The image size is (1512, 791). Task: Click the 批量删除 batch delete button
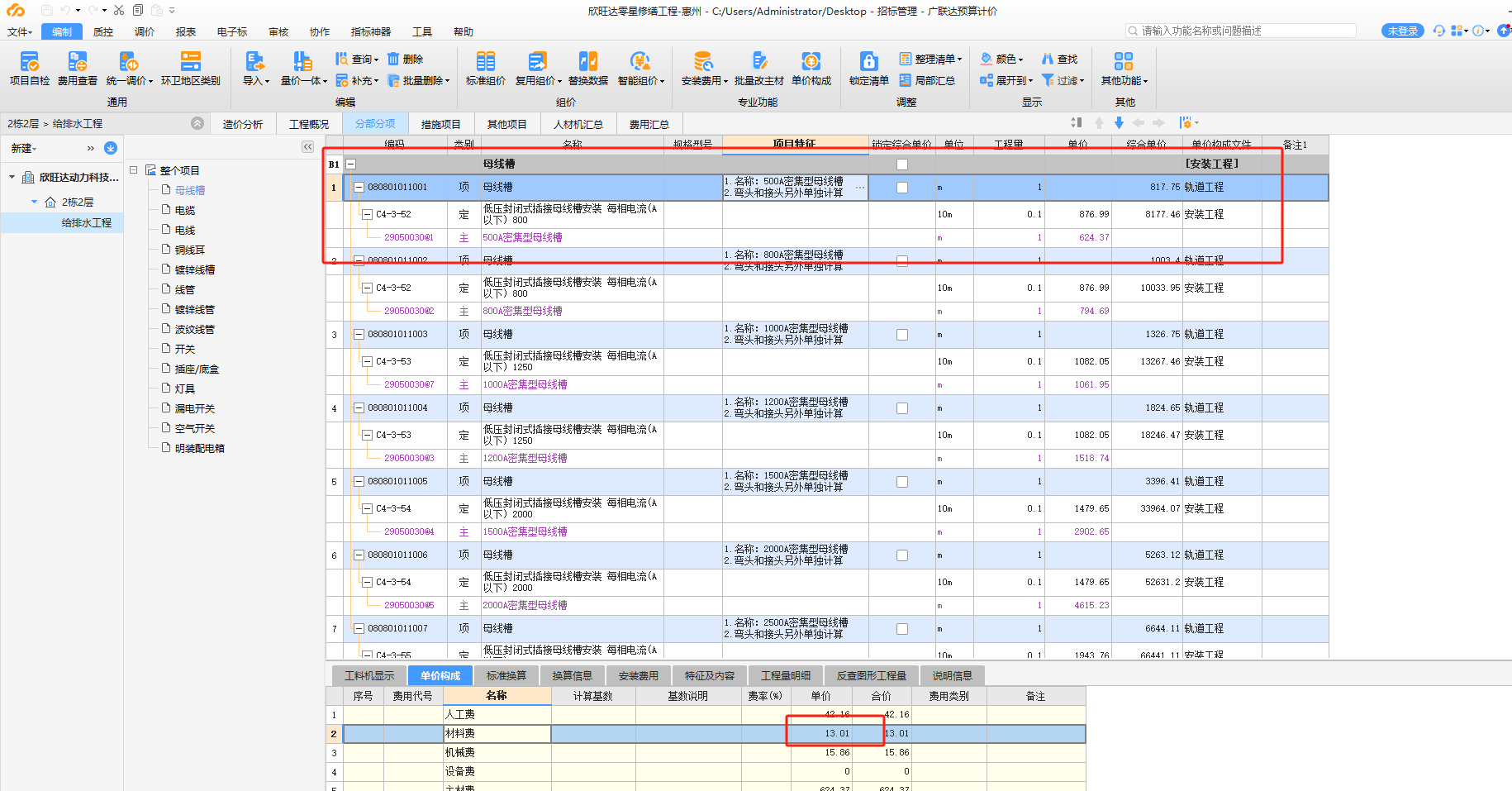coord(419,80)
